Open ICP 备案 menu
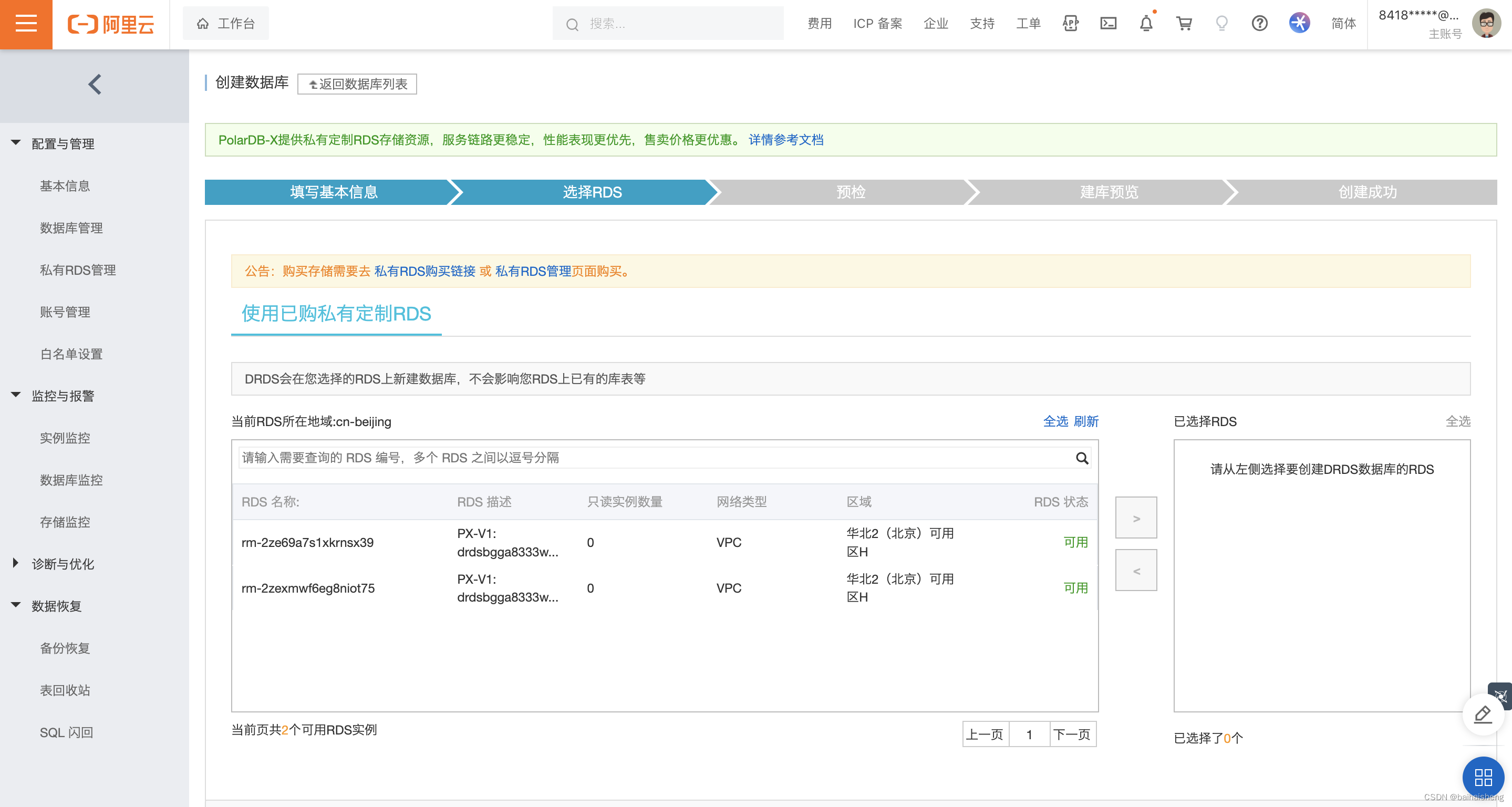This screenshot has width=1512, height=807. click(x=877, y=24)
